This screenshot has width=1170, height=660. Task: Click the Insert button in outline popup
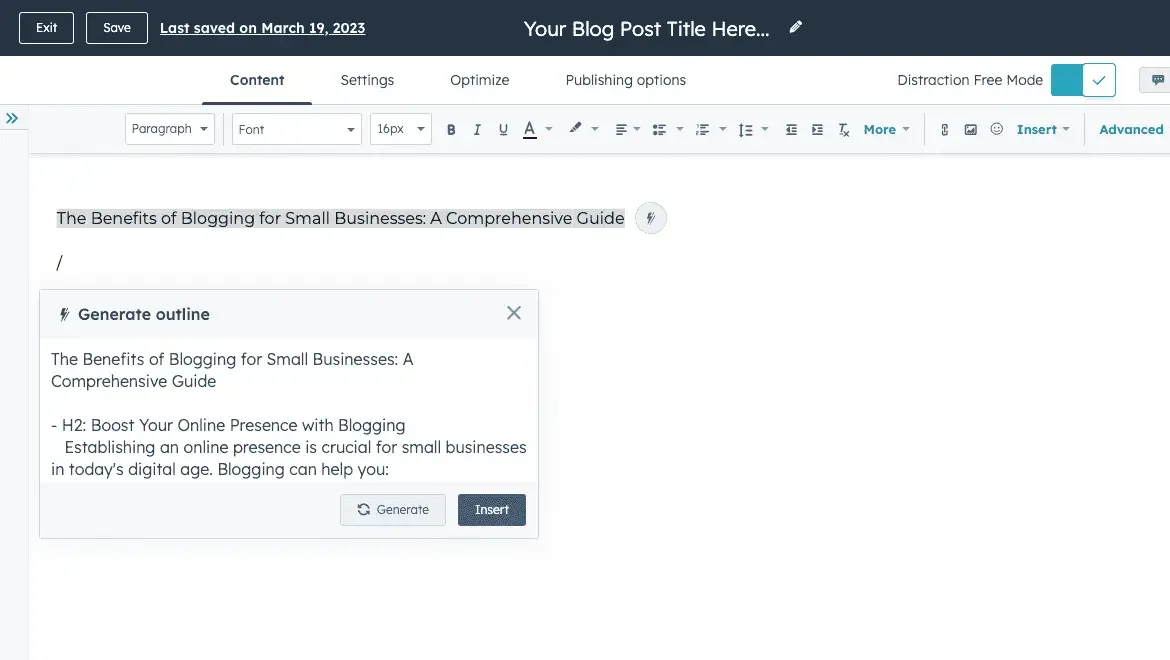pos(492,510)
